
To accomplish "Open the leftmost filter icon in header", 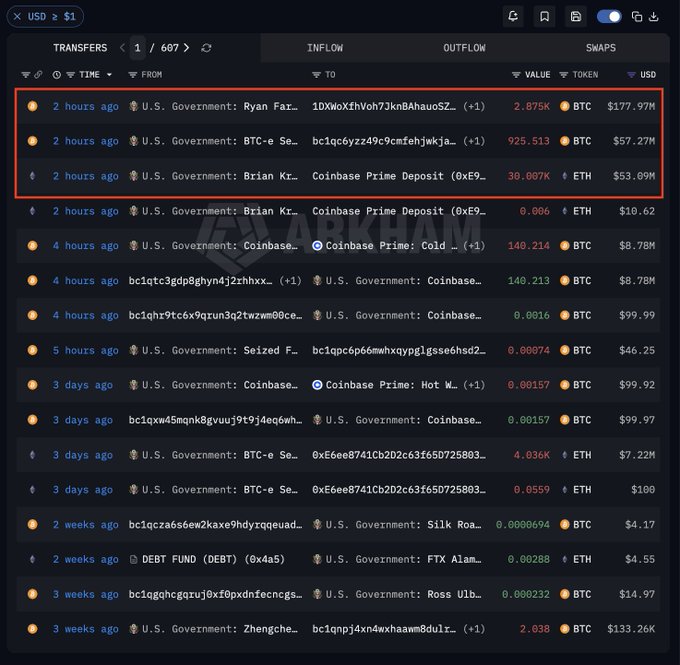I will pos(26,75).
